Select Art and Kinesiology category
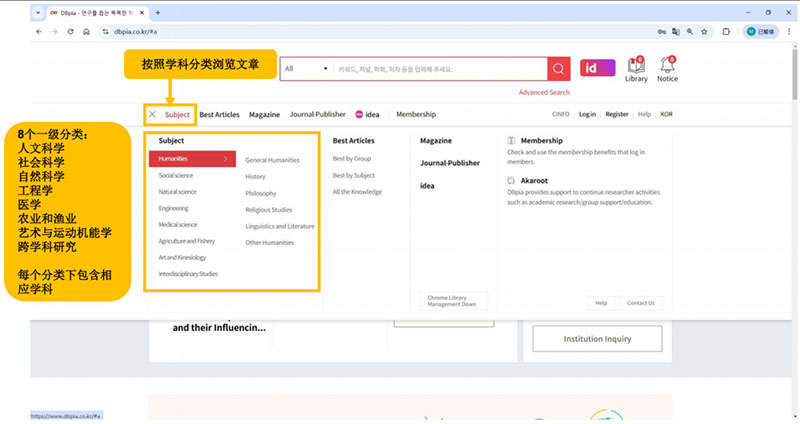Screen dimensions: 800x424 click(x=182, y=258)
